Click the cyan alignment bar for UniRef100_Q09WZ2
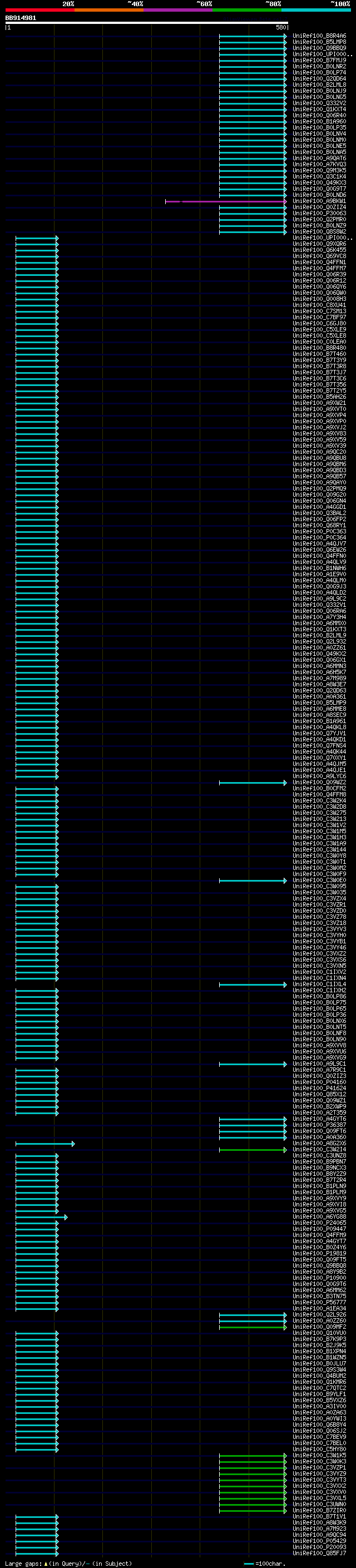 pos(253,783)
